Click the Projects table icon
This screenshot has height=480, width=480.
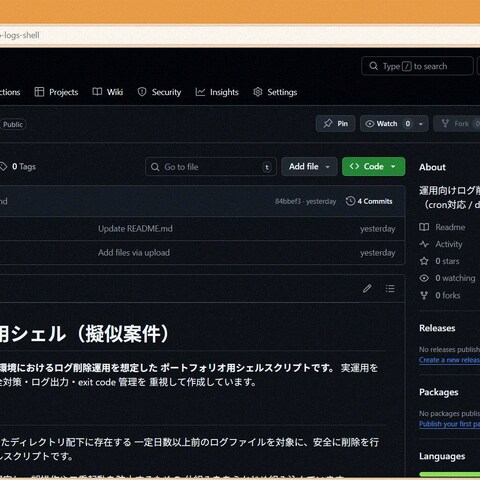coord(39,92)
